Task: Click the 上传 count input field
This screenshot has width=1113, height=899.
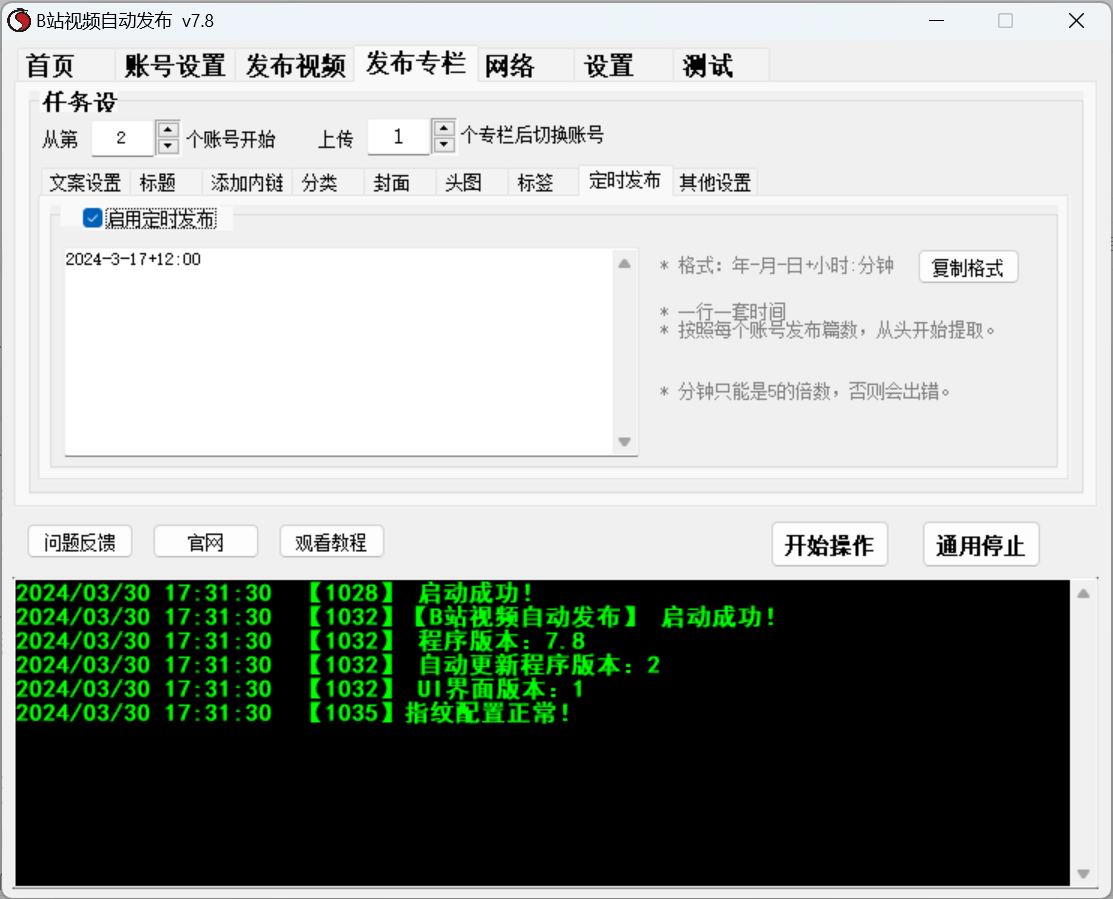Action: (x=398, y=136)
